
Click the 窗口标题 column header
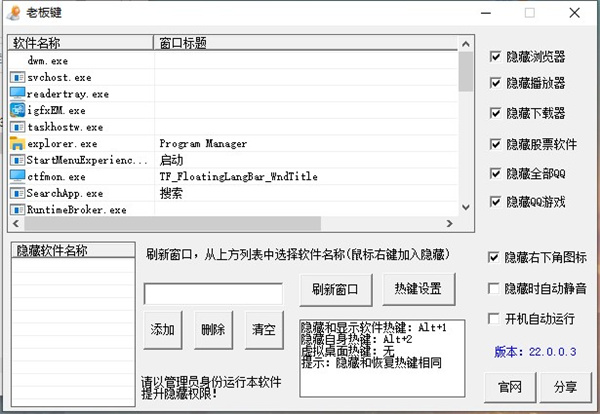coord(305,43)
